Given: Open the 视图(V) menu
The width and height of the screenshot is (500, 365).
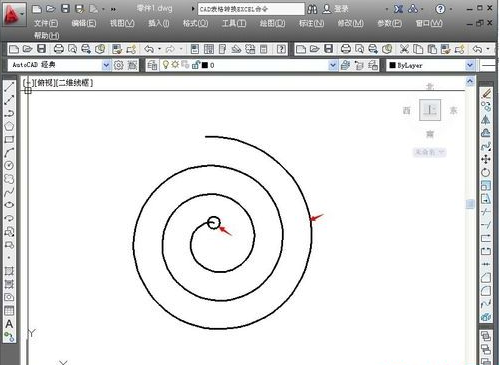Looking at the screenshot, I should click(x=122, y=23).
